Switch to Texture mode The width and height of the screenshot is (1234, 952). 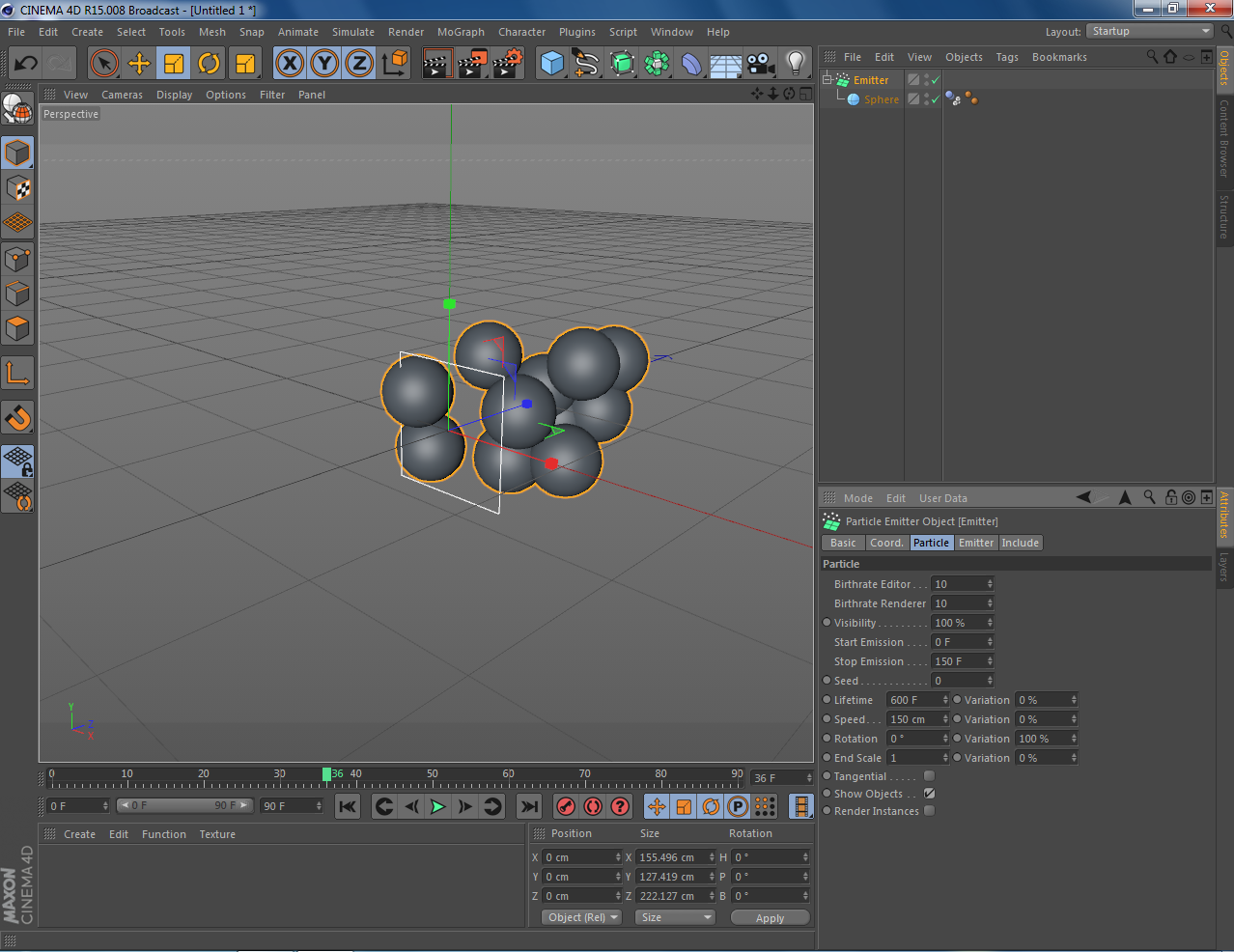[x=17, y=188]
